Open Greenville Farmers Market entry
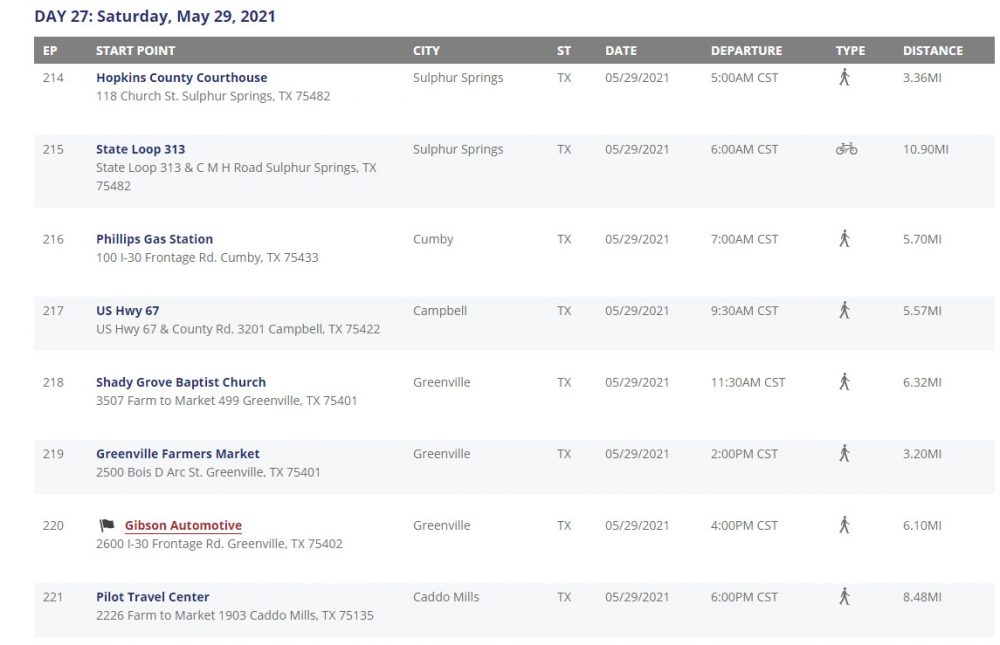This screenshot has width=1000, height=645. (178, 453)
